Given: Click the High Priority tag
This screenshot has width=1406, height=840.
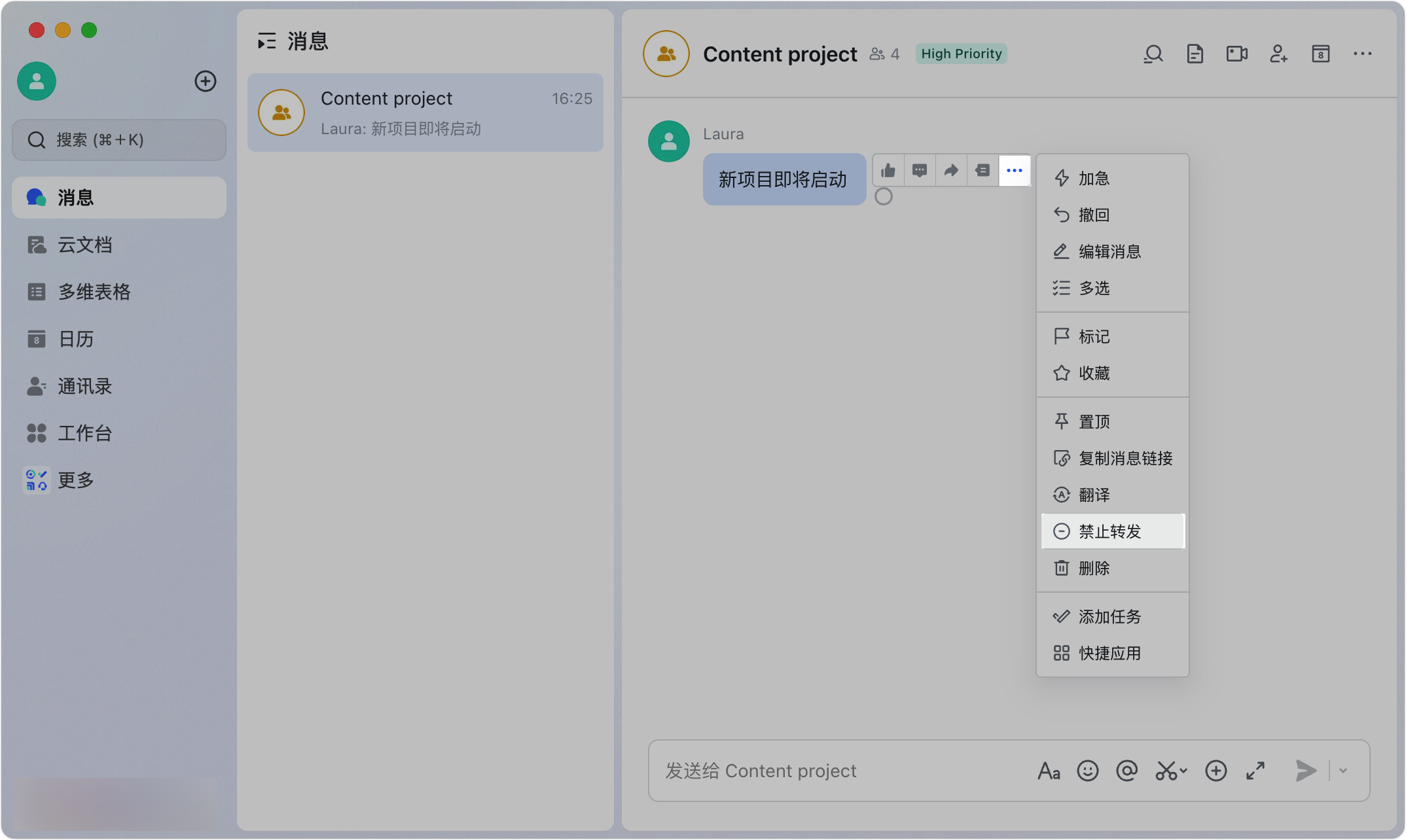Looking at the screenshot, I should [961, 54].
